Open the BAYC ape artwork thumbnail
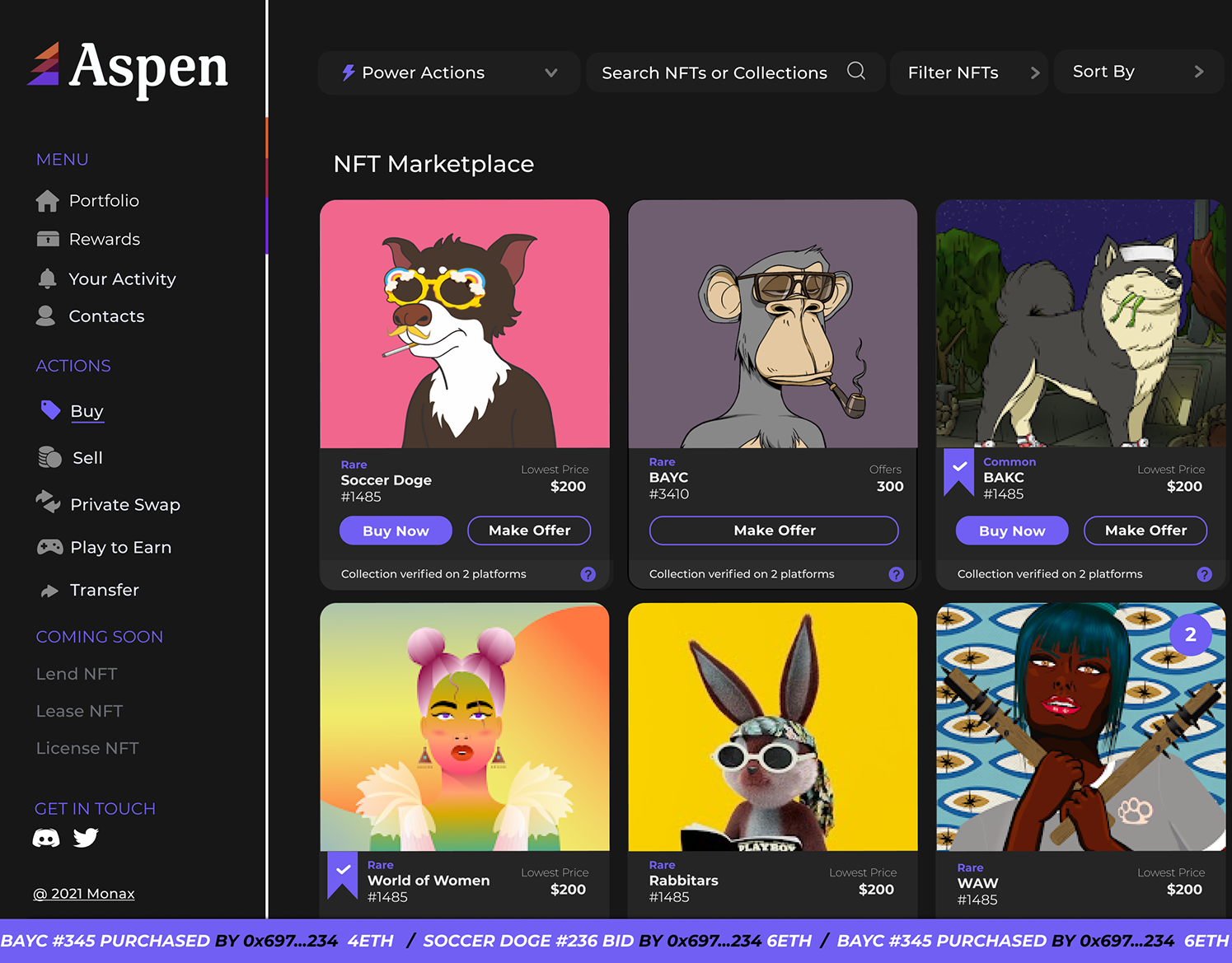The width and height of the screenshot is (1232, 963). tap(773, 324)
